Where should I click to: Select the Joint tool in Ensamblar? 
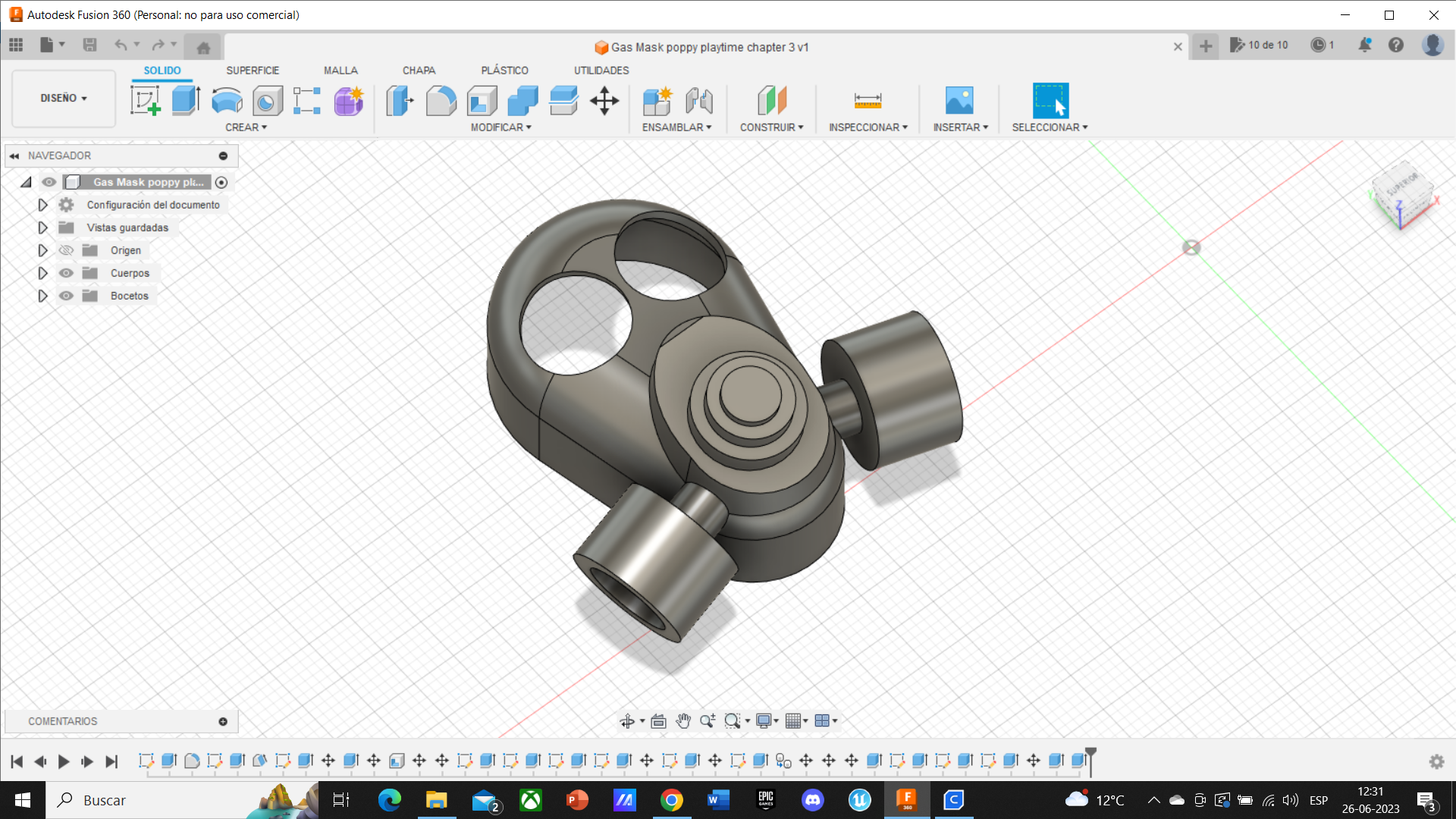pos(699,100)
